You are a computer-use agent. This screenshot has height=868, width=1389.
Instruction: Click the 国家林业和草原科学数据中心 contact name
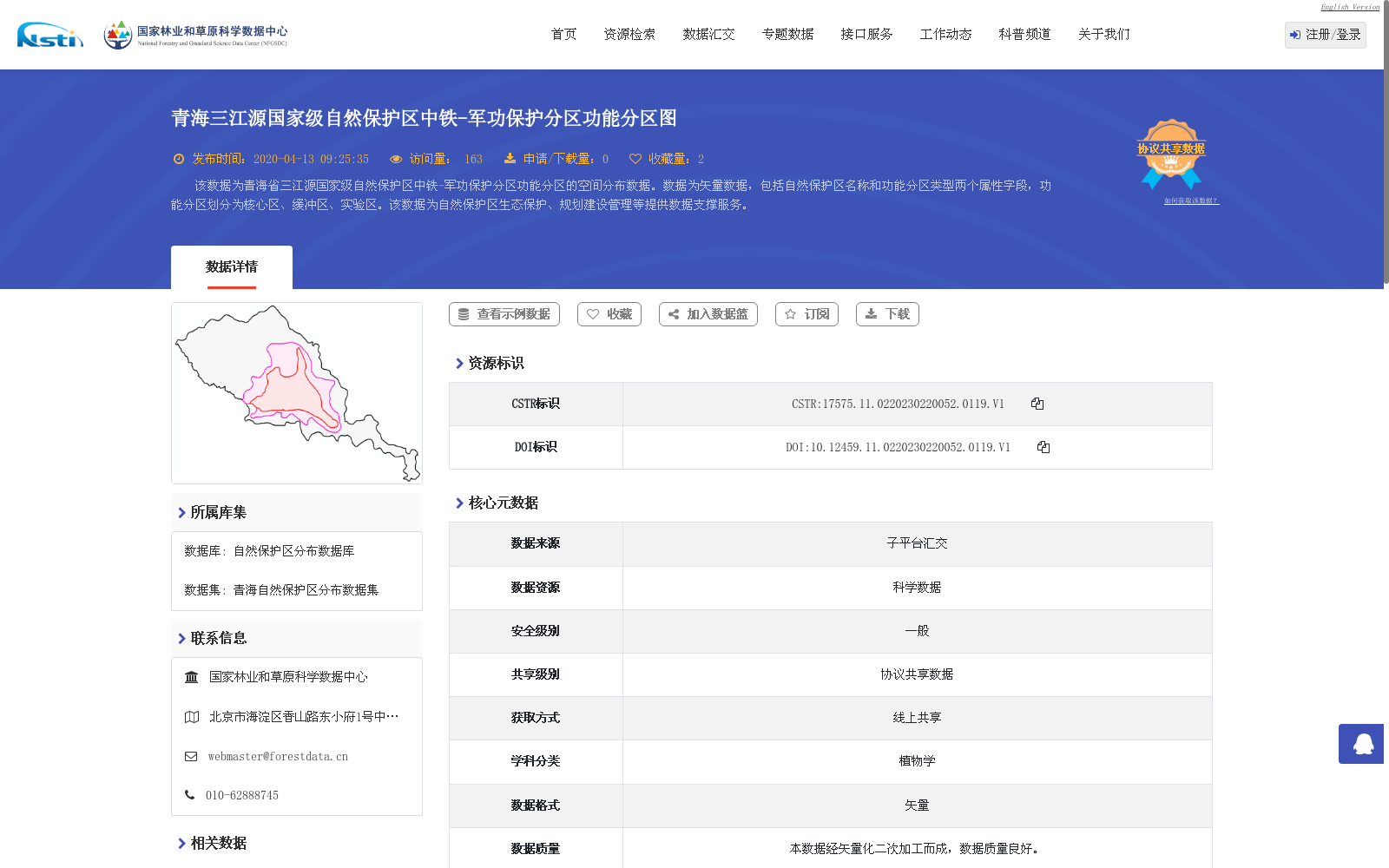pos(288,677)
